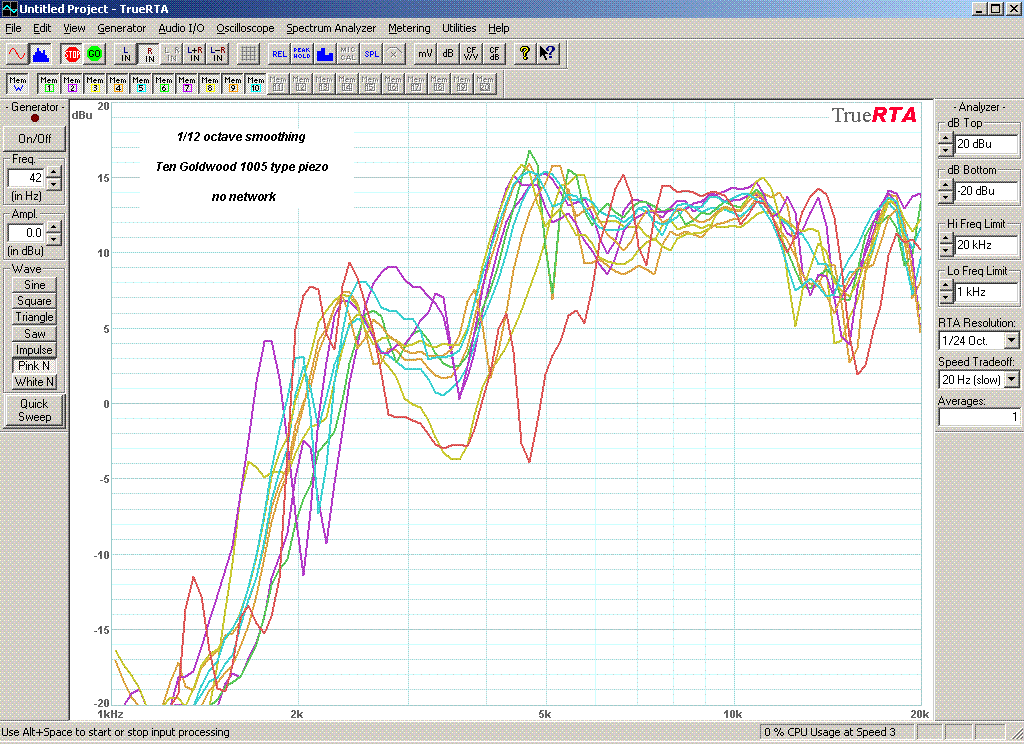1024x744 pixels.
Task: Click the context help arrow-question icon
Action: coord(548,54)
